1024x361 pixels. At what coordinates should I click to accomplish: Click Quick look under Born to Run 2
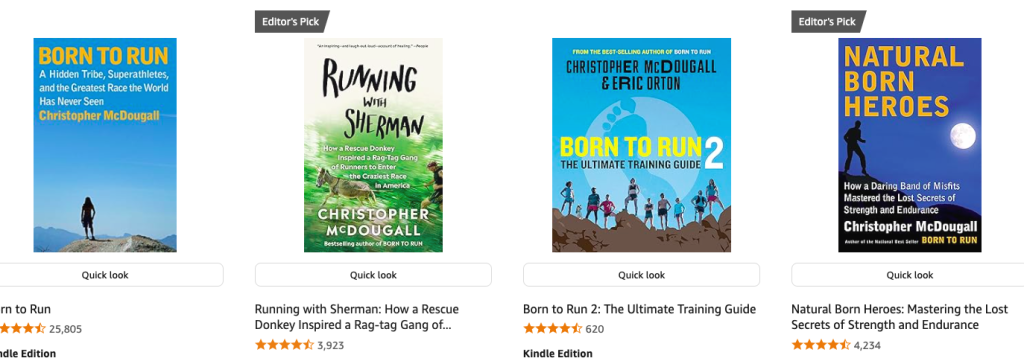[641, 275]
